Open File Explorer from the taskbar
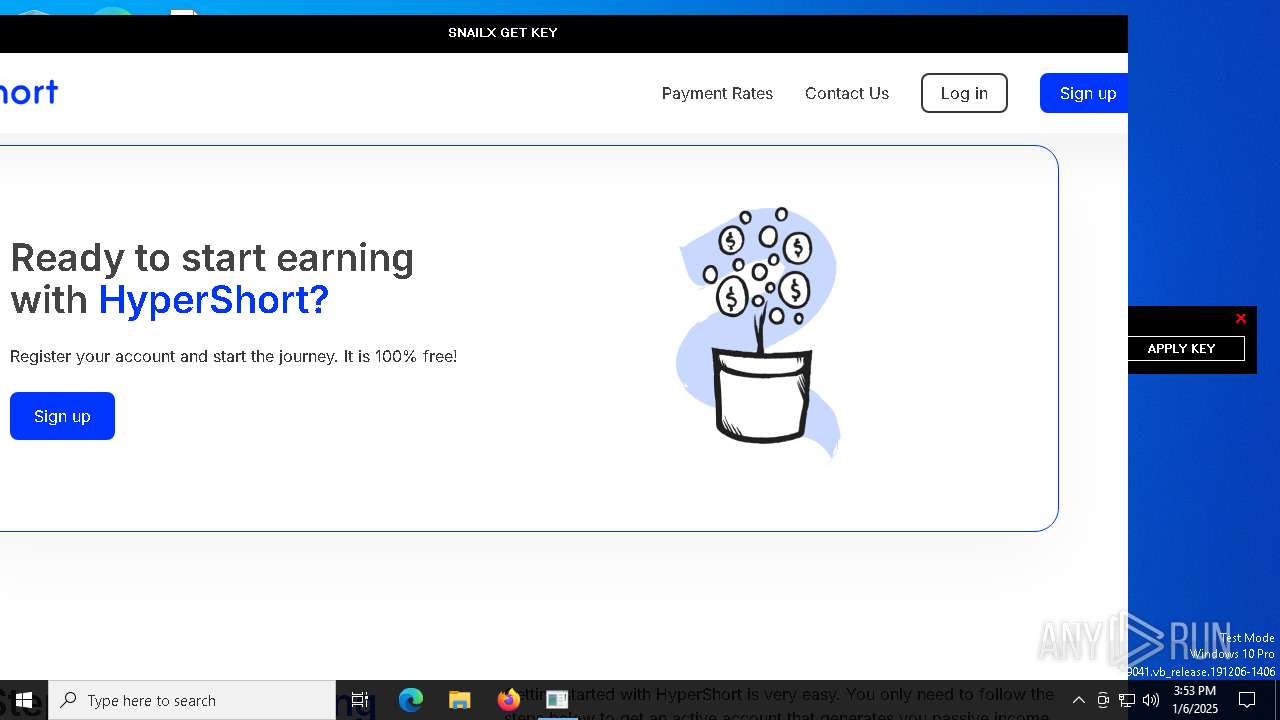Viewport: 1280px width, 720px height. click(459, 700)
